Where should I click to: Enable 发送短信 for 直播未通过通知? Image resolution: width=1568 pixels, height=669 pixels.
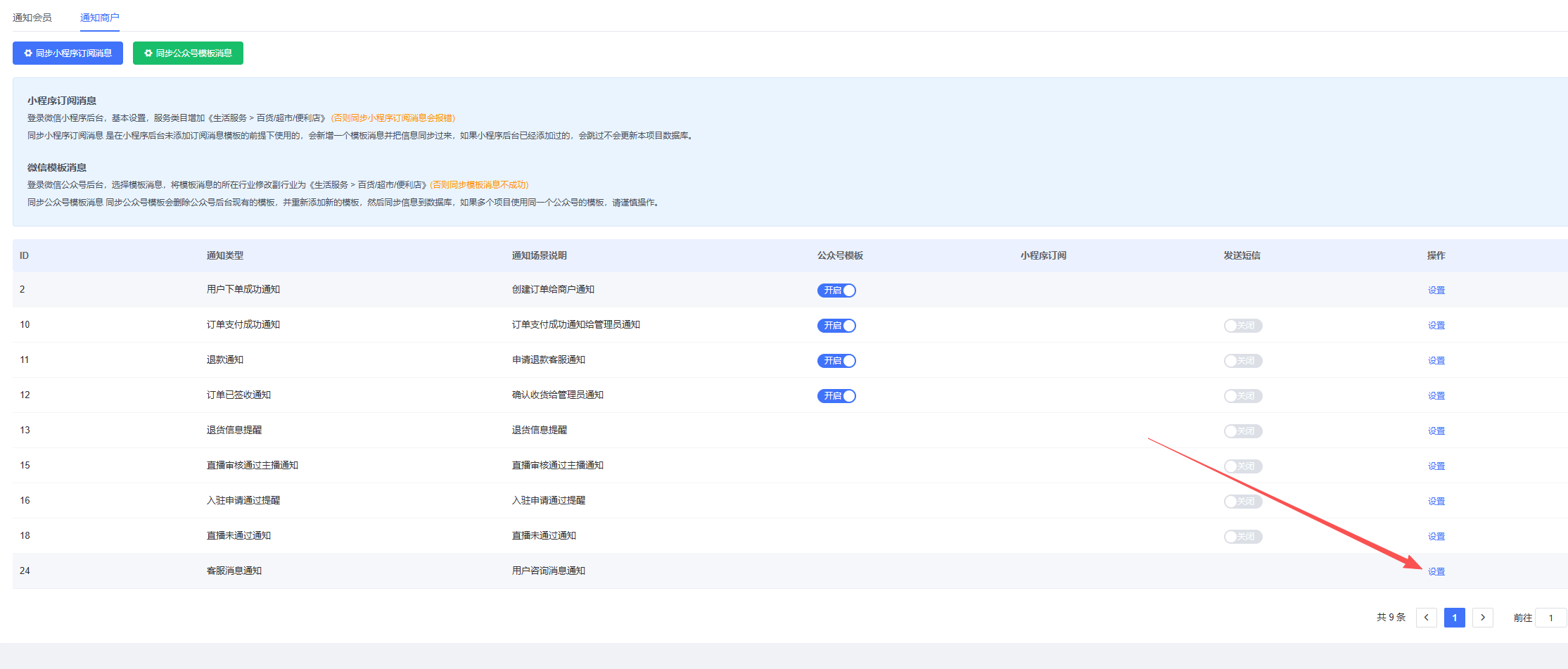click(1243, 537)
